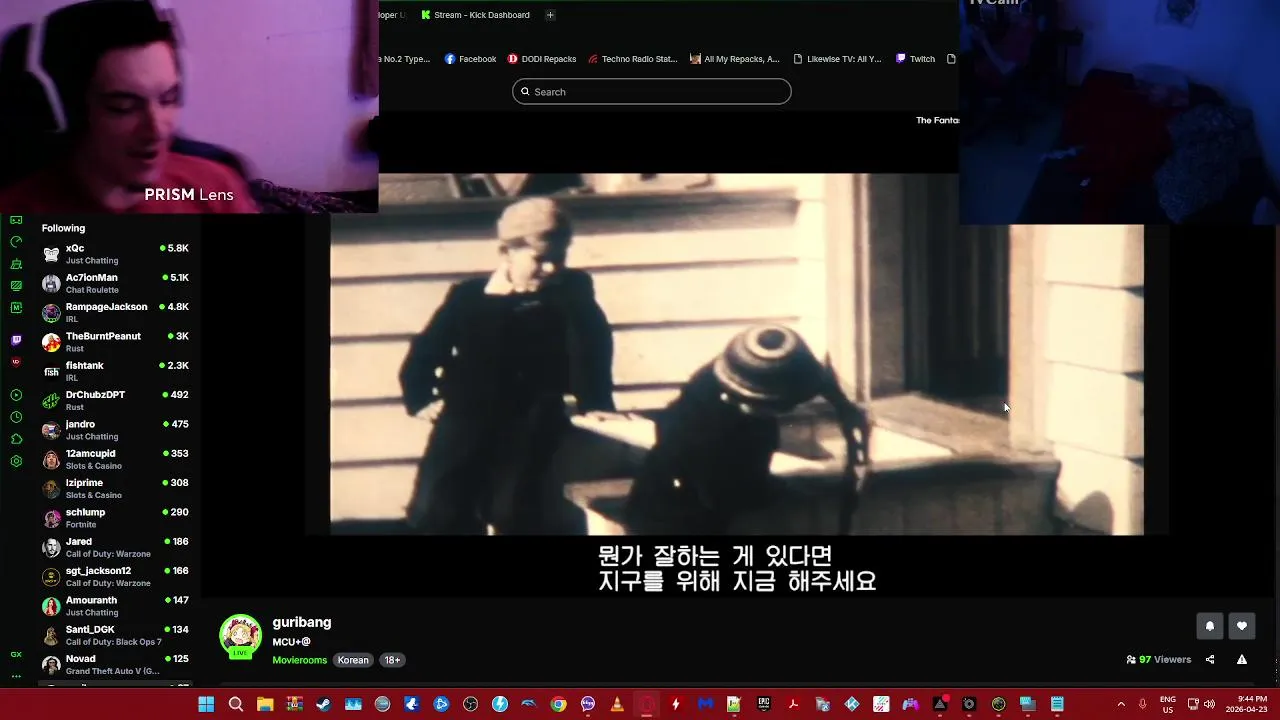This screenshot has height=720, width=1280.
Task: Click the notification bell button for guribang
Action: point(1209,626)
